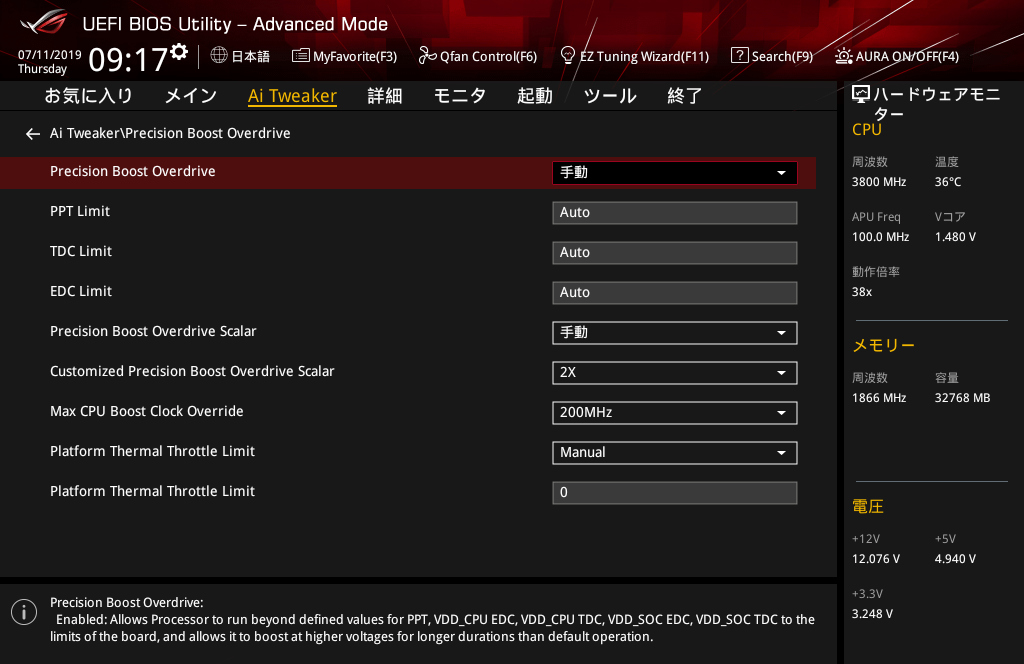
Task: Click the EDC Limit input field
Action: tap(675, 292)
